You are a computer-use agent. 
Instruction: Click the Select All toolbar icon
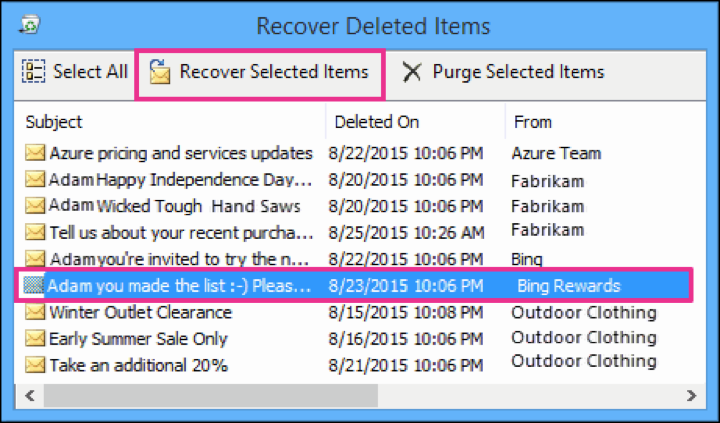[x=34, y=72]
